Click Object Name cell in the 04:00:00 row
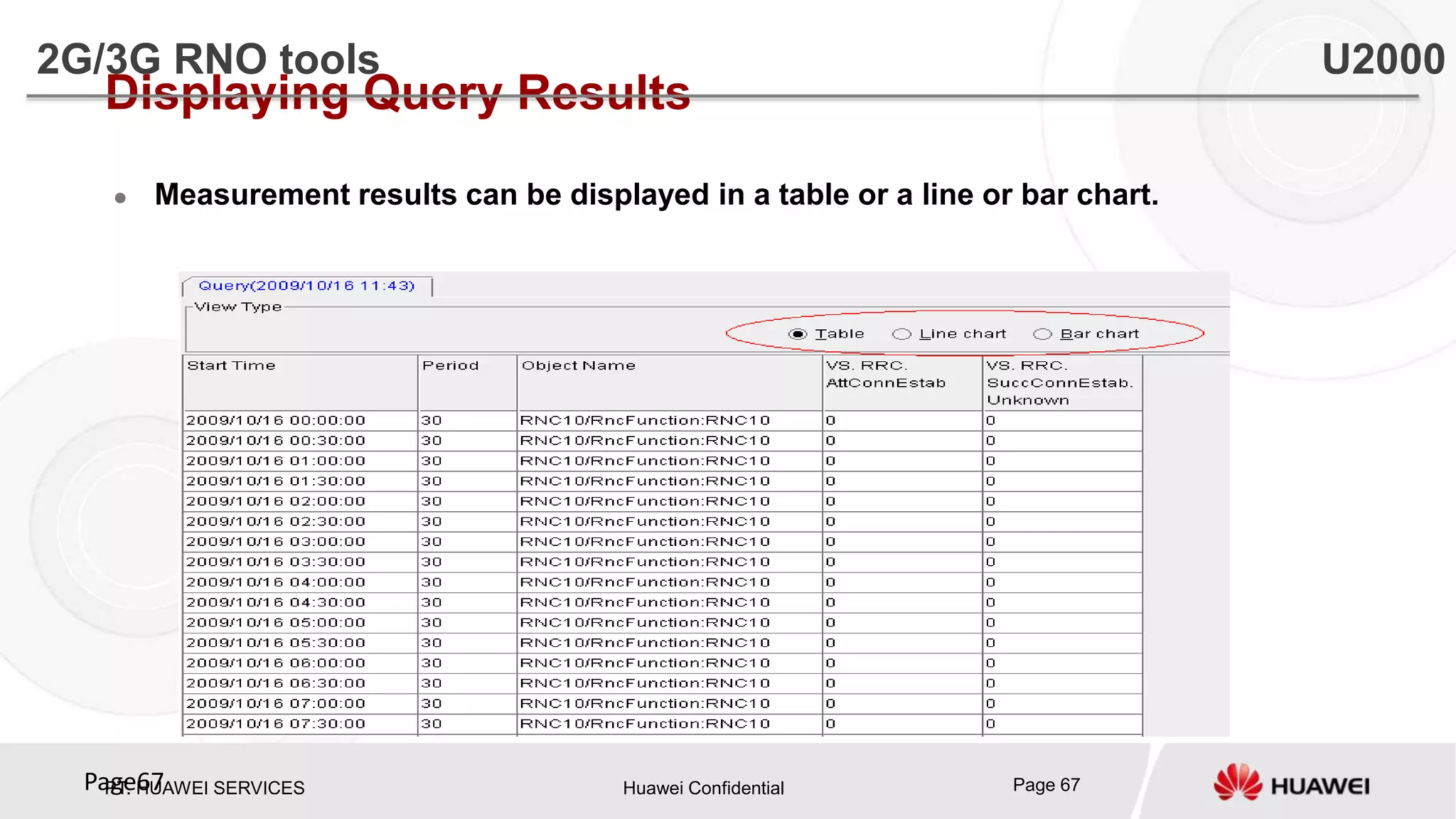This screenshot has width=1456, height=819. 669,582
